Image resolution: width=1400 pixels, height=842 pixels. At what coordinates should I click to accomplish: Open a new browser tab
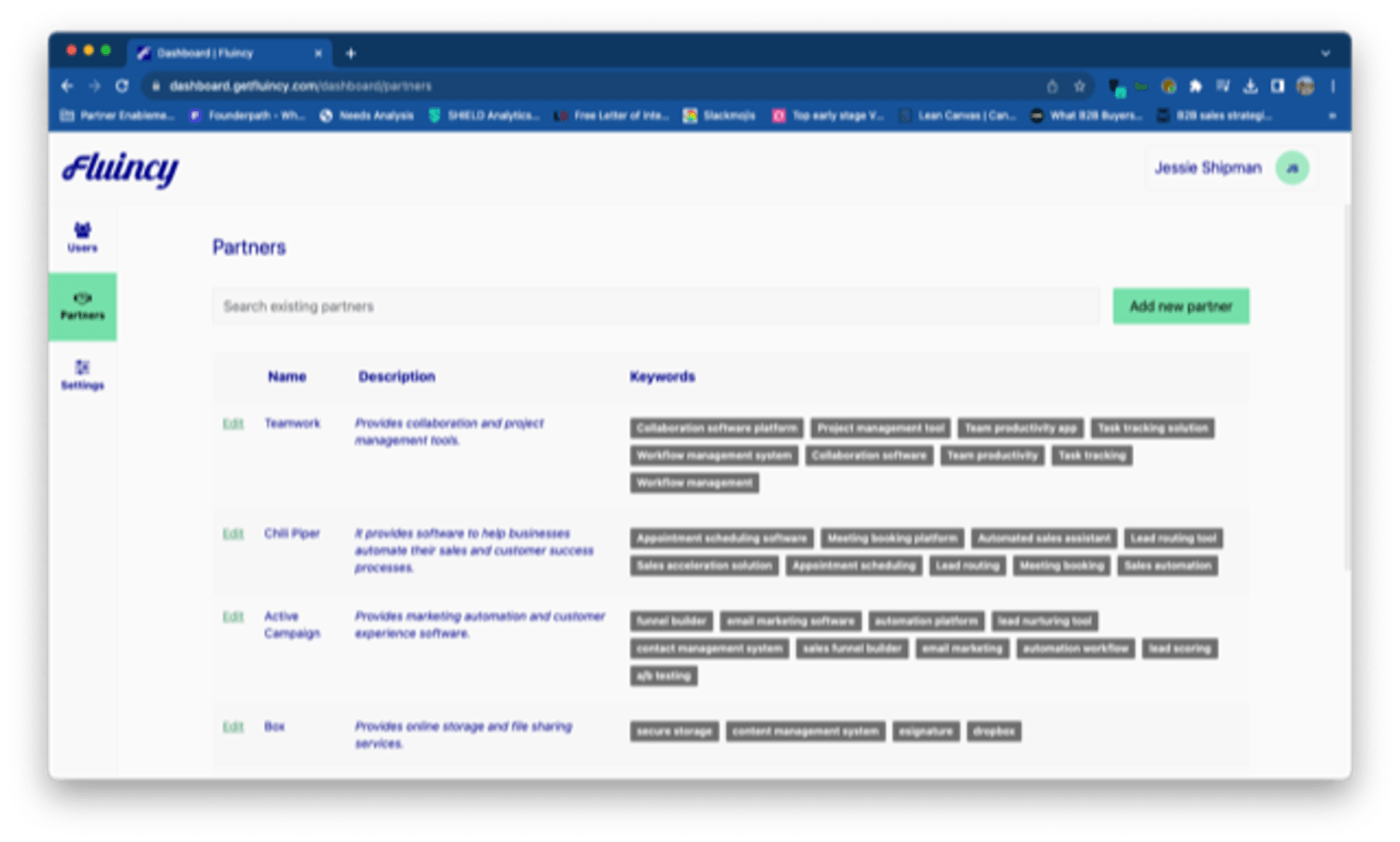351,53
